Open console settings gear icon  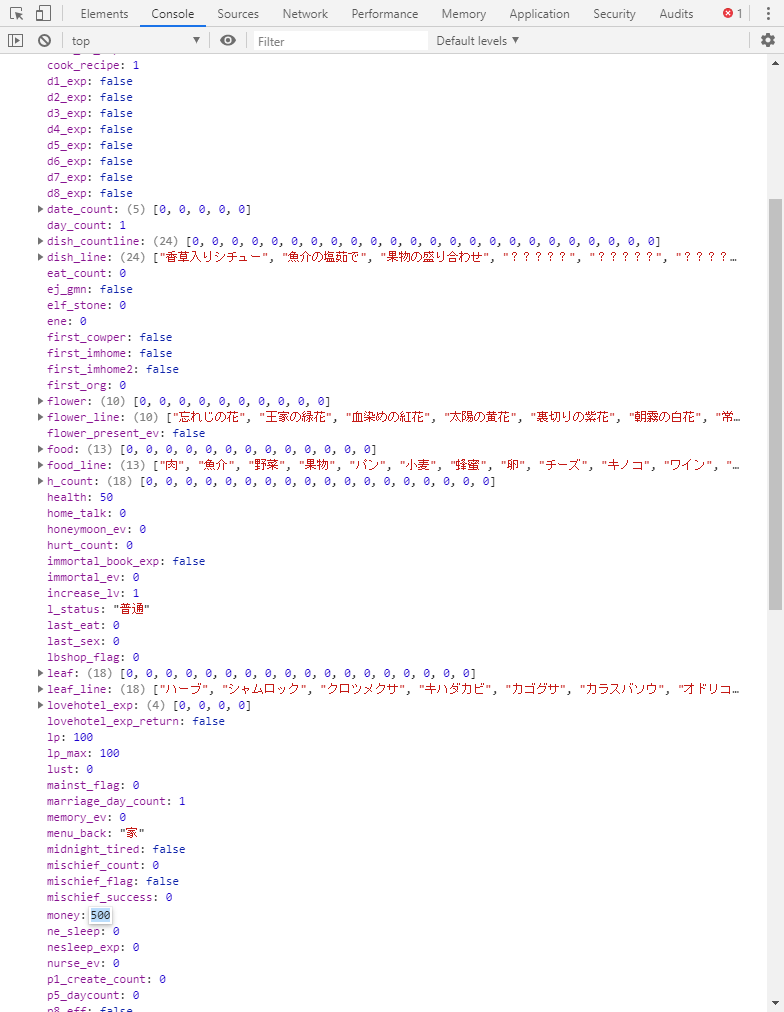767,41
